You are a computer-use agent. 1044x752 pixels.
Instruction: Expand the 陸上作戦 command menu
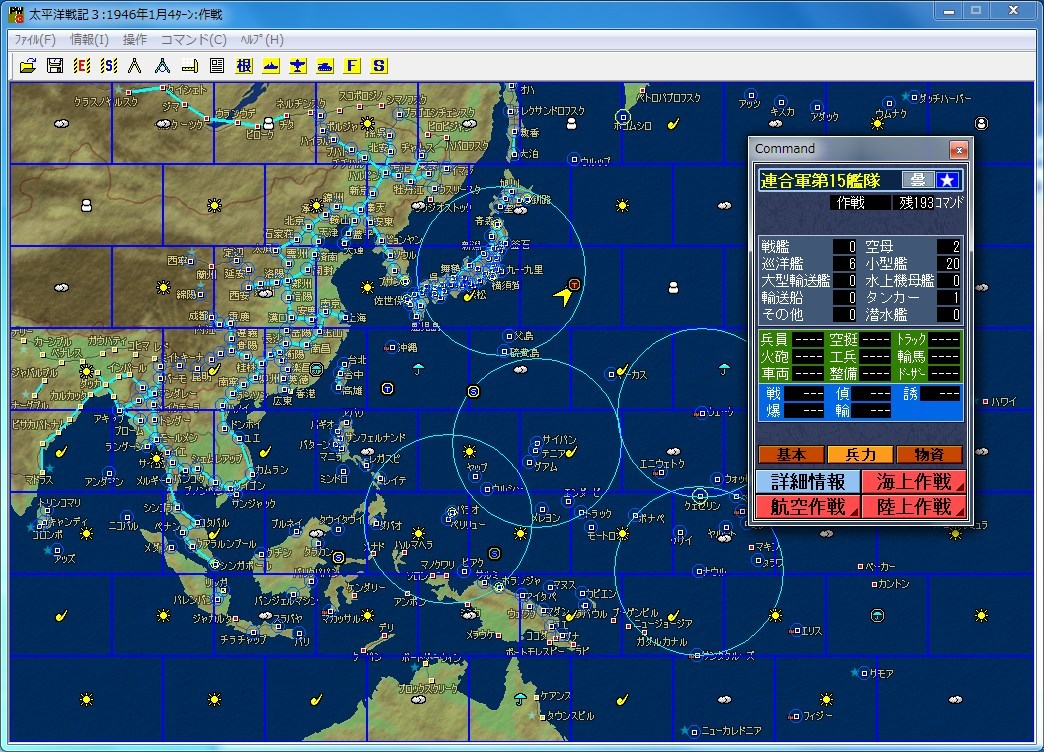coord(913,507)
